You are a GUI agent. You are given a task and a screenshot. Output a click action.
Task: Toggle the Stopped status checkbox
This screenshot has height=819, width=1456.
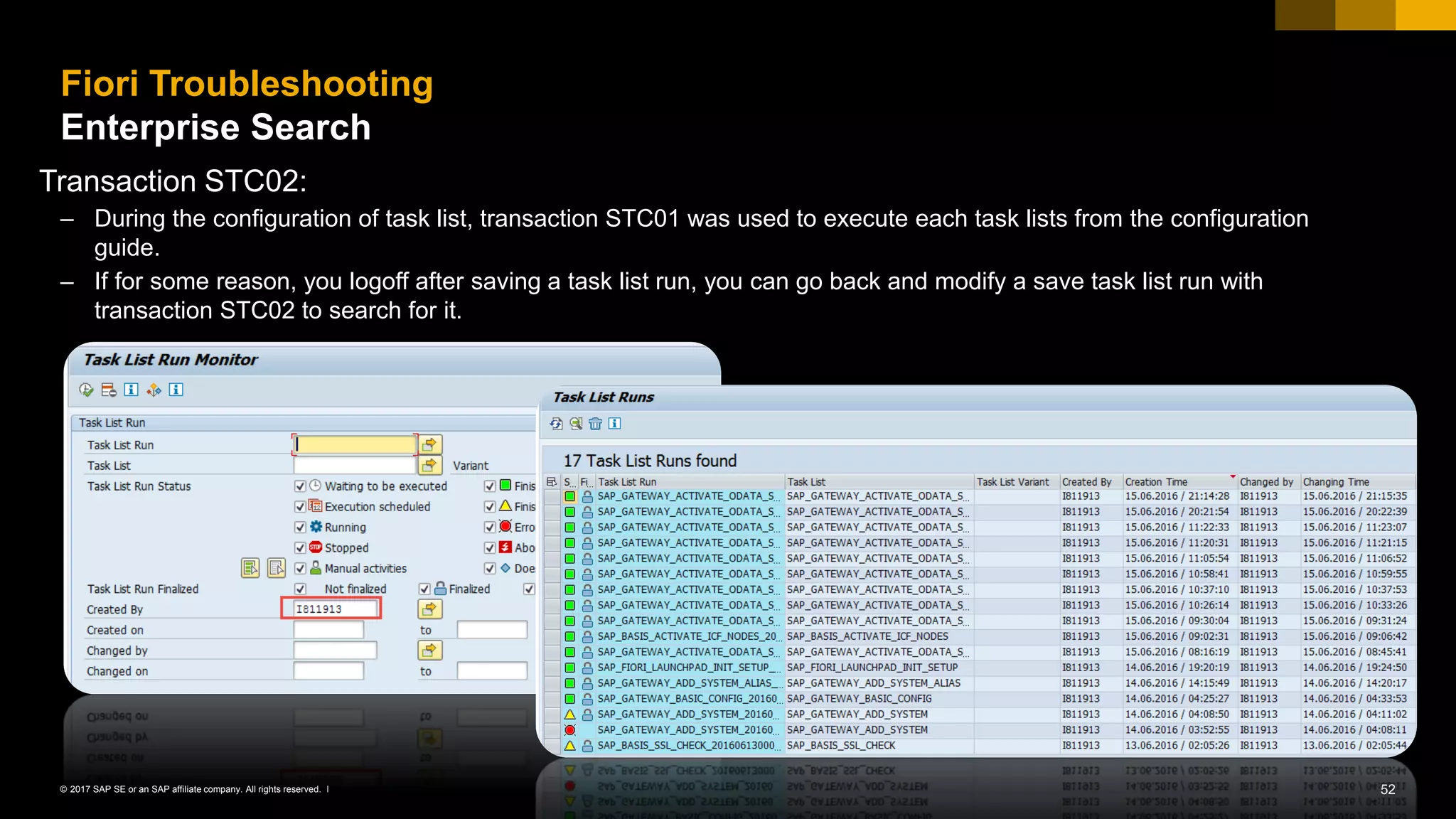300,548
